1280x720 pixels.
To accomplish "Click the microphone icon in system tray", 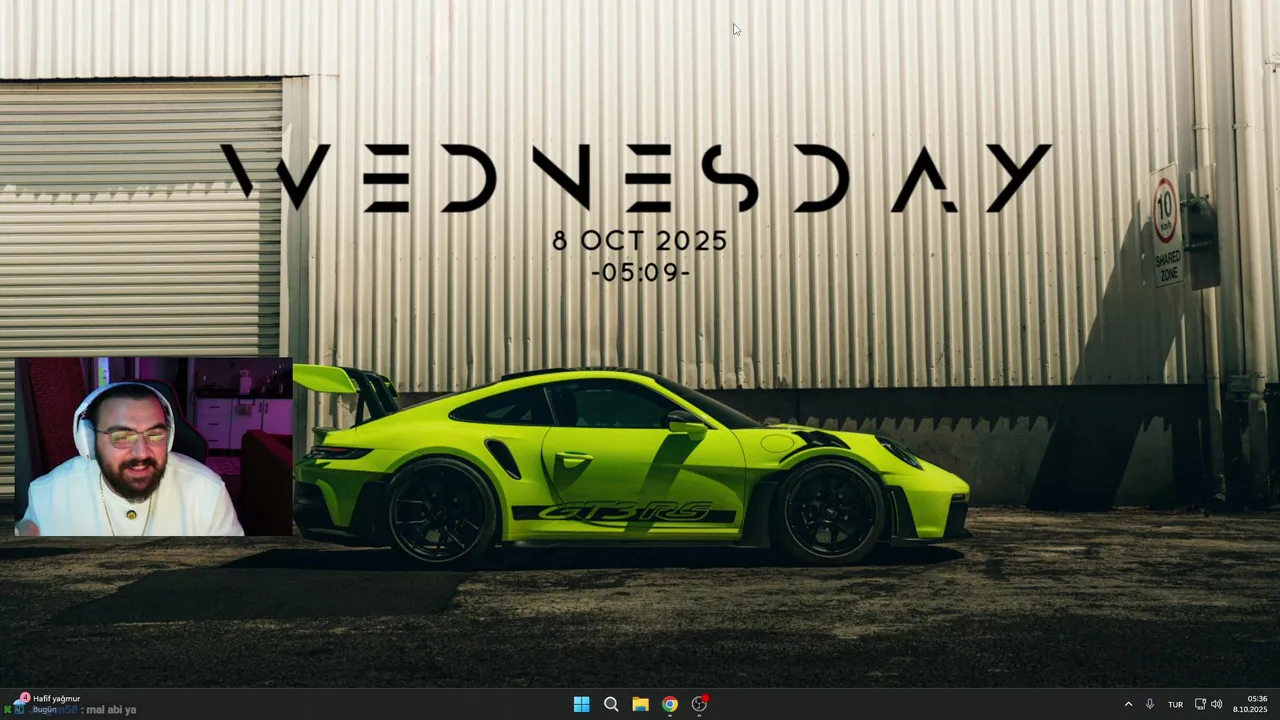I will [1150, 704].
